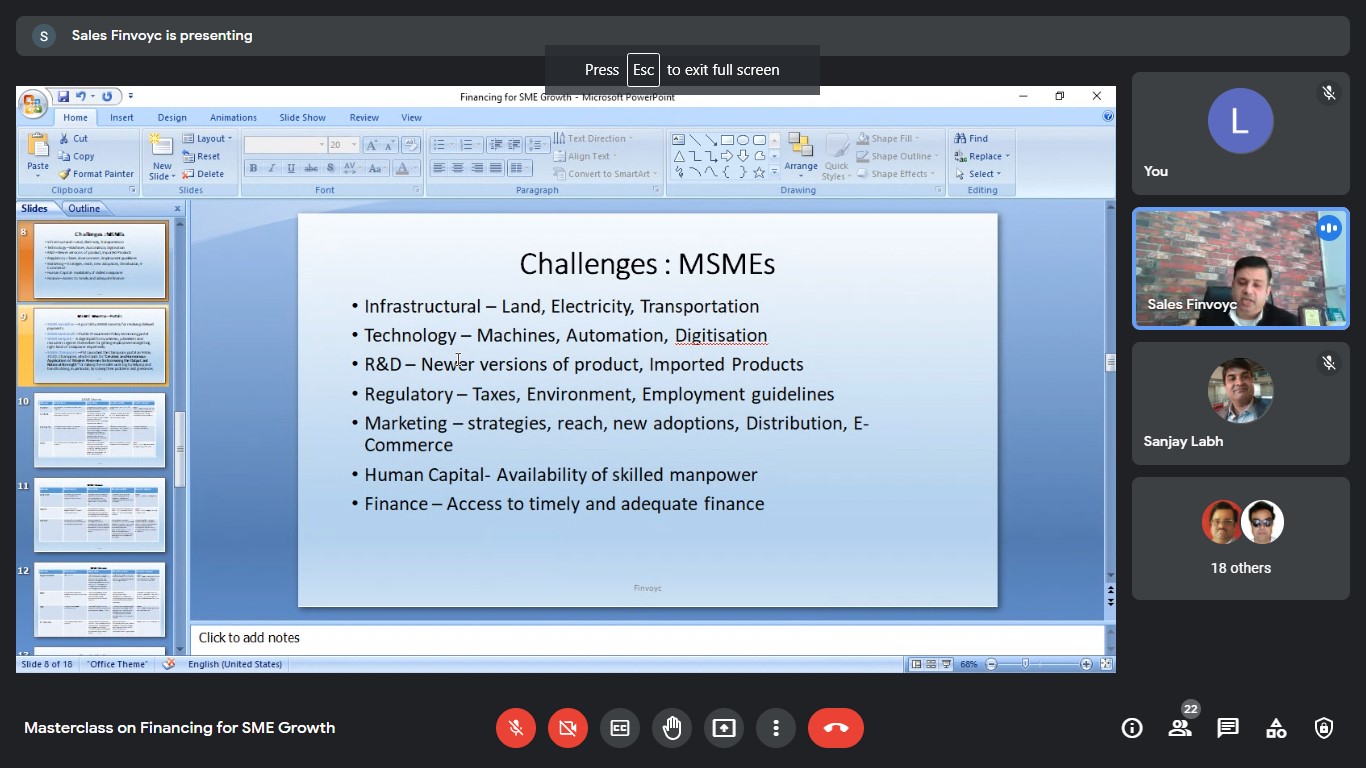Open the Text Direction dropdown
1366x768 pixels.
(x=594, y=139)
